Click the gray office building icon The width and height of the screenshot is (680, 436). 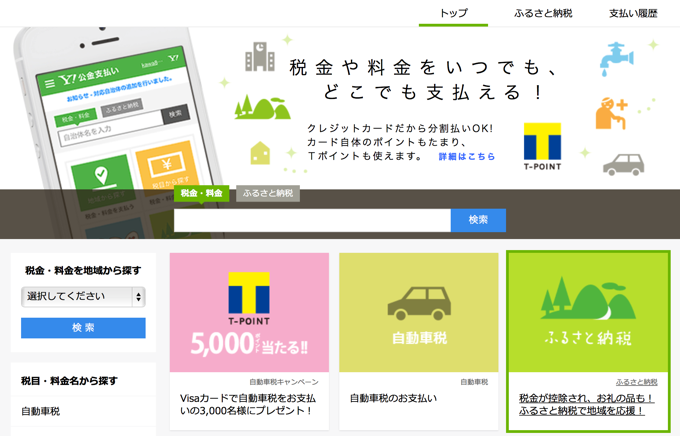pos(260,56)
